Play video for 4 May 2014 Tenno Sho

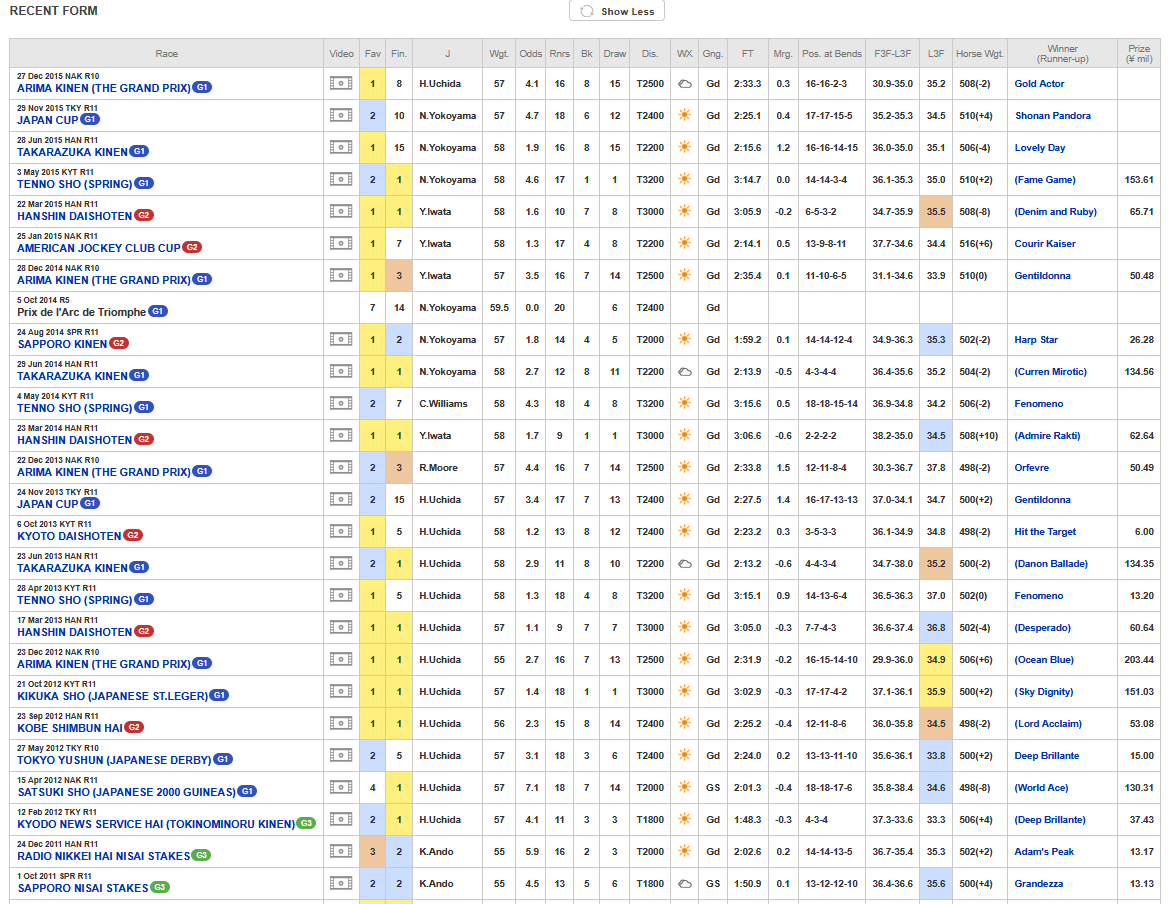pyautogui.click(x=341, y=403)
